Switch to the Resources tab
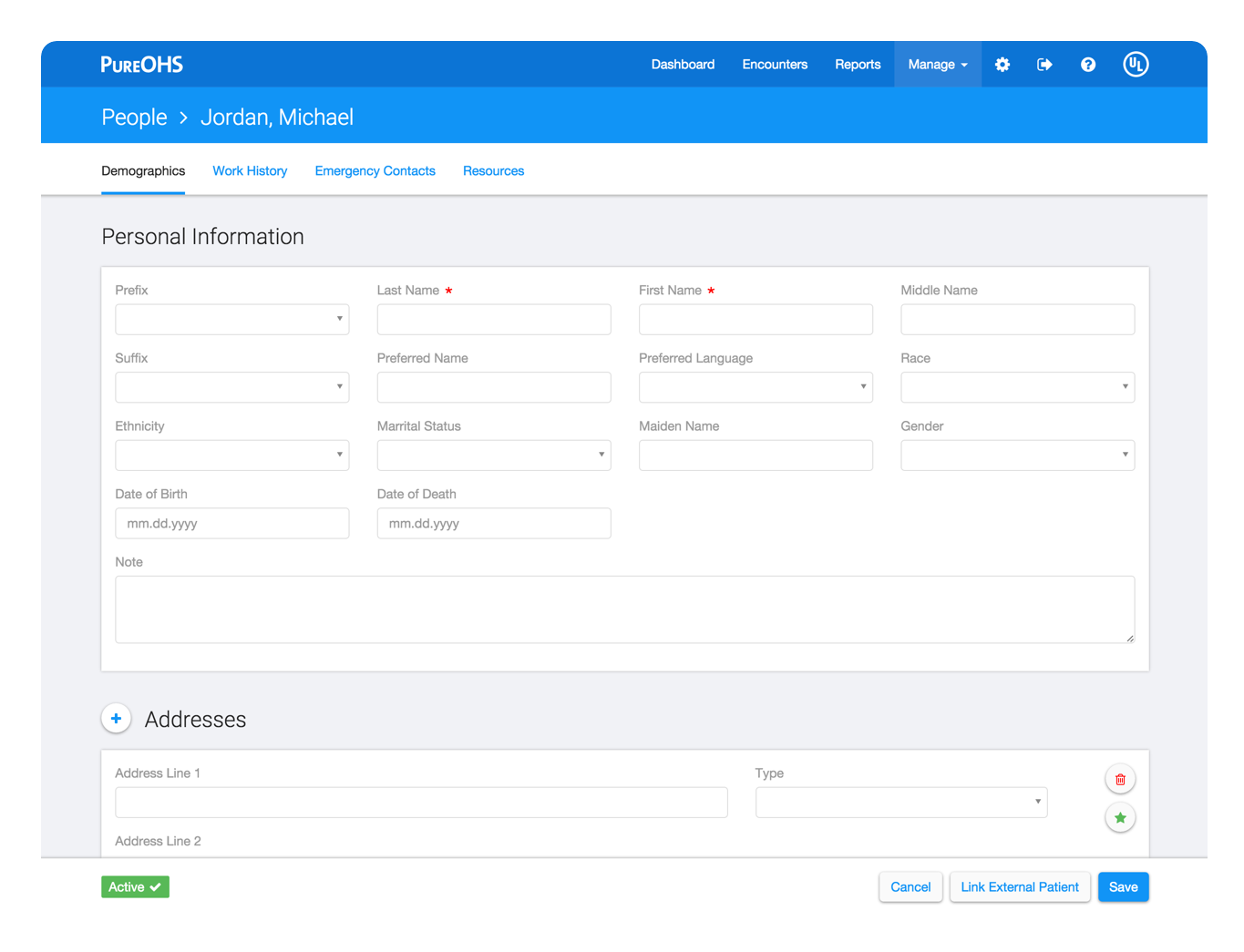 click(x=494, y=171)
